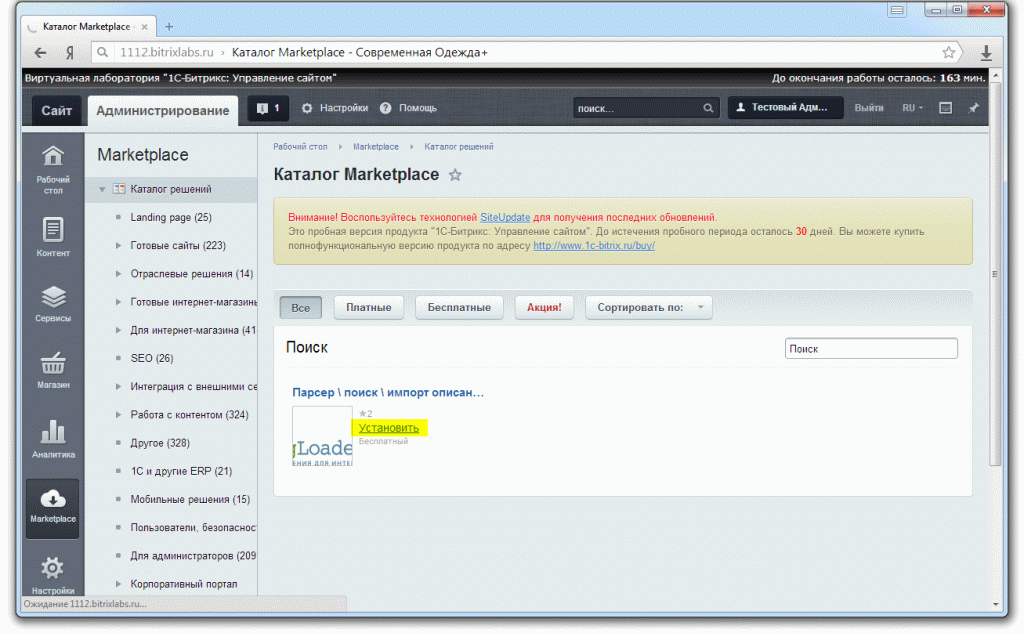Expand Отраслевые решения (14) category

118,274
